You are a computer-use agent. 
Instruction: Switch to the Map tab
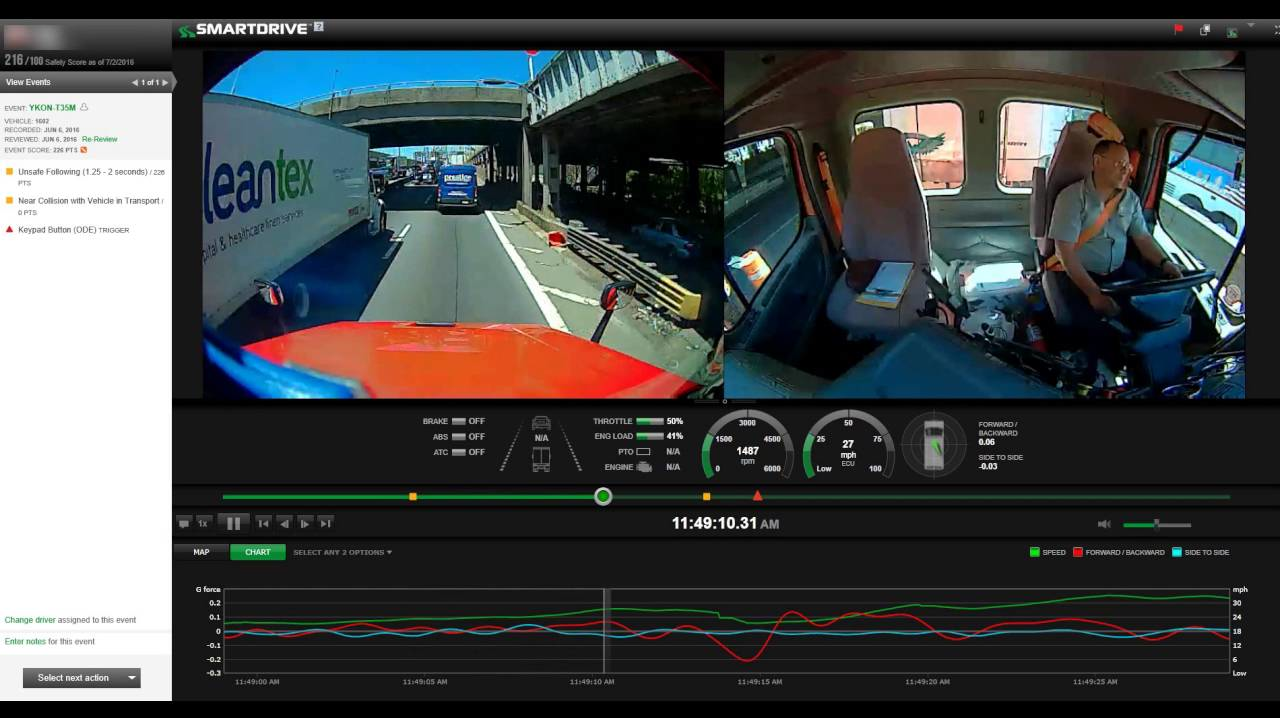click(201, 552)
